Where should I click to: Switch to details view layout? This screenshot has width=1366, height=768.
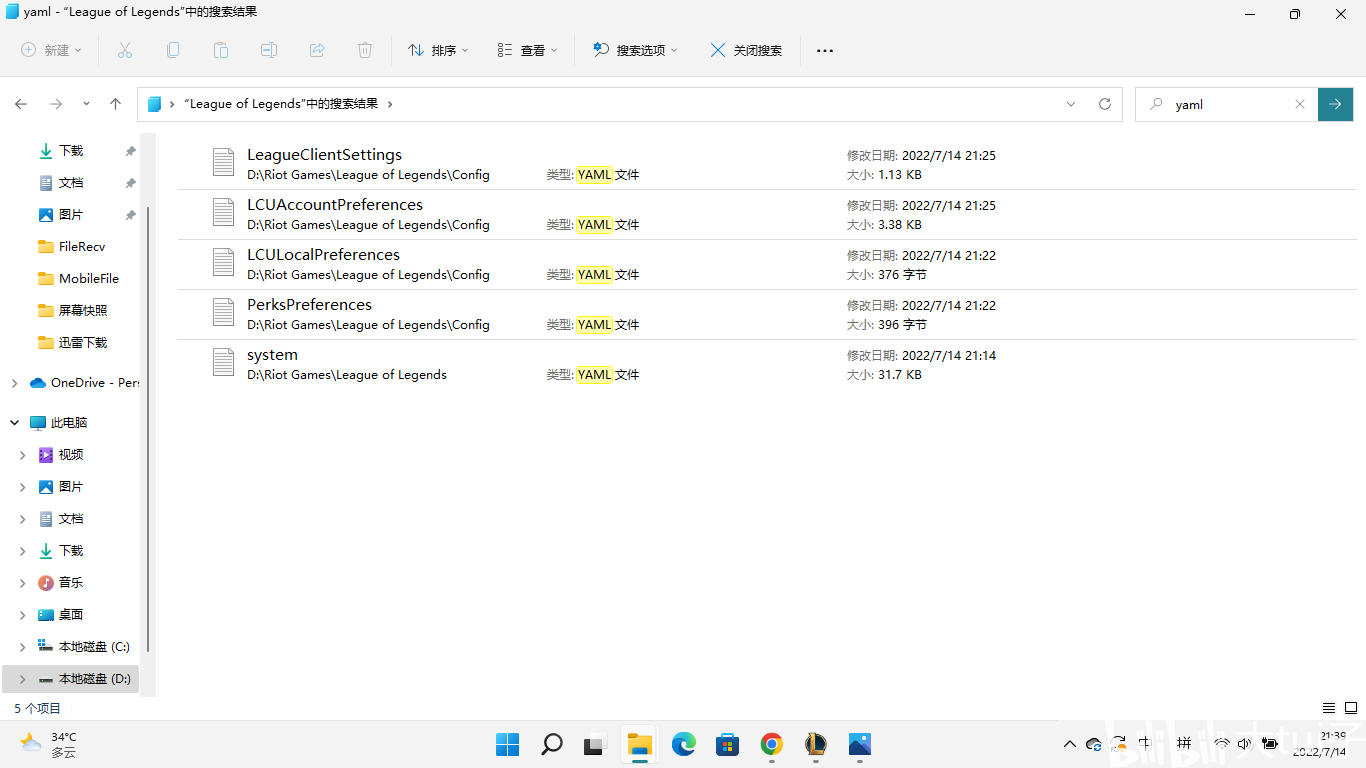tap(1329, 708)
